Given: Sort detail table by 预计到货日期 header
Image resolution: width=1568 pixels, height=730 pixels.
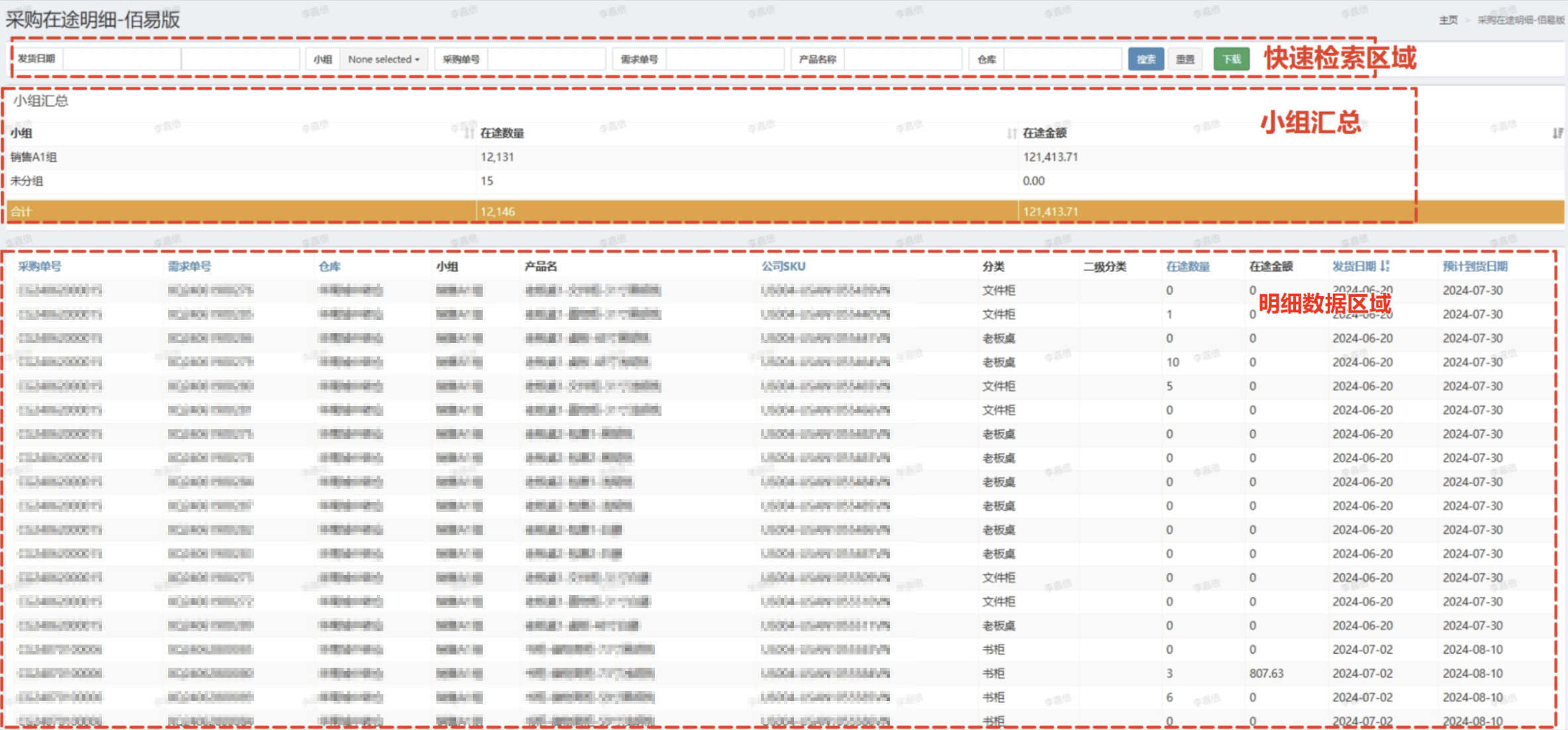Looking at the screenshot, I should [1475, 266].
